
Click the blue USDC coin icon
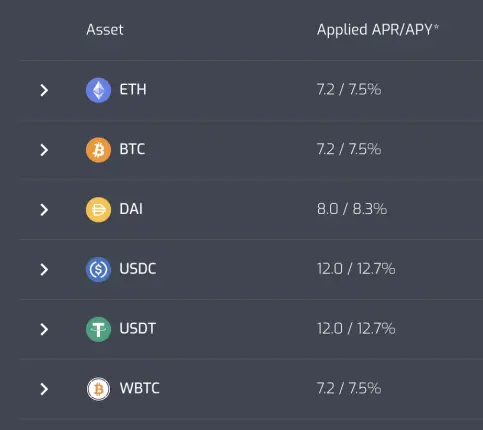click(x=98, y=269)
